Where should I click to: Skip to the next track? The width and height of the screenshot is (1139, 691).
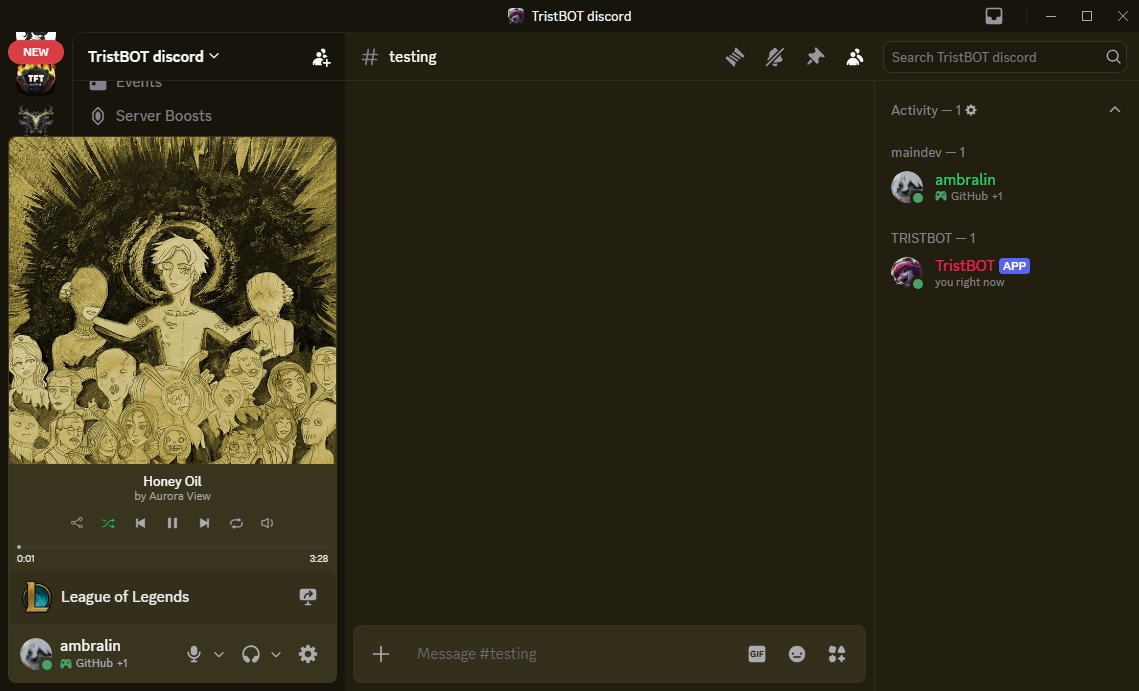point(204,523)
